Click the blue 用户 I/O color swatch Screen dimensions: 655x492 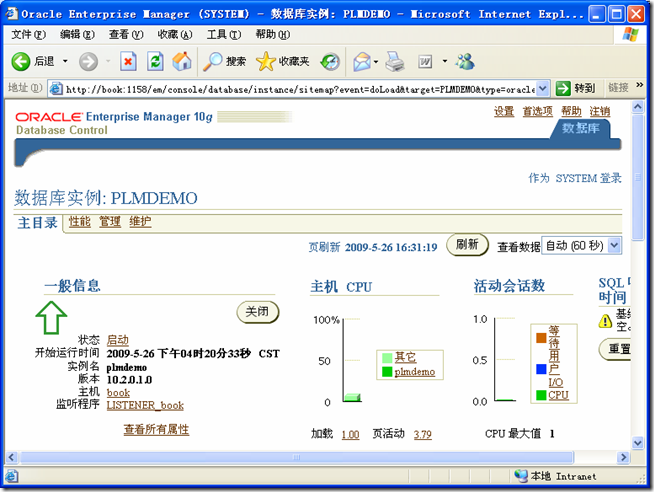coord(541,369)
